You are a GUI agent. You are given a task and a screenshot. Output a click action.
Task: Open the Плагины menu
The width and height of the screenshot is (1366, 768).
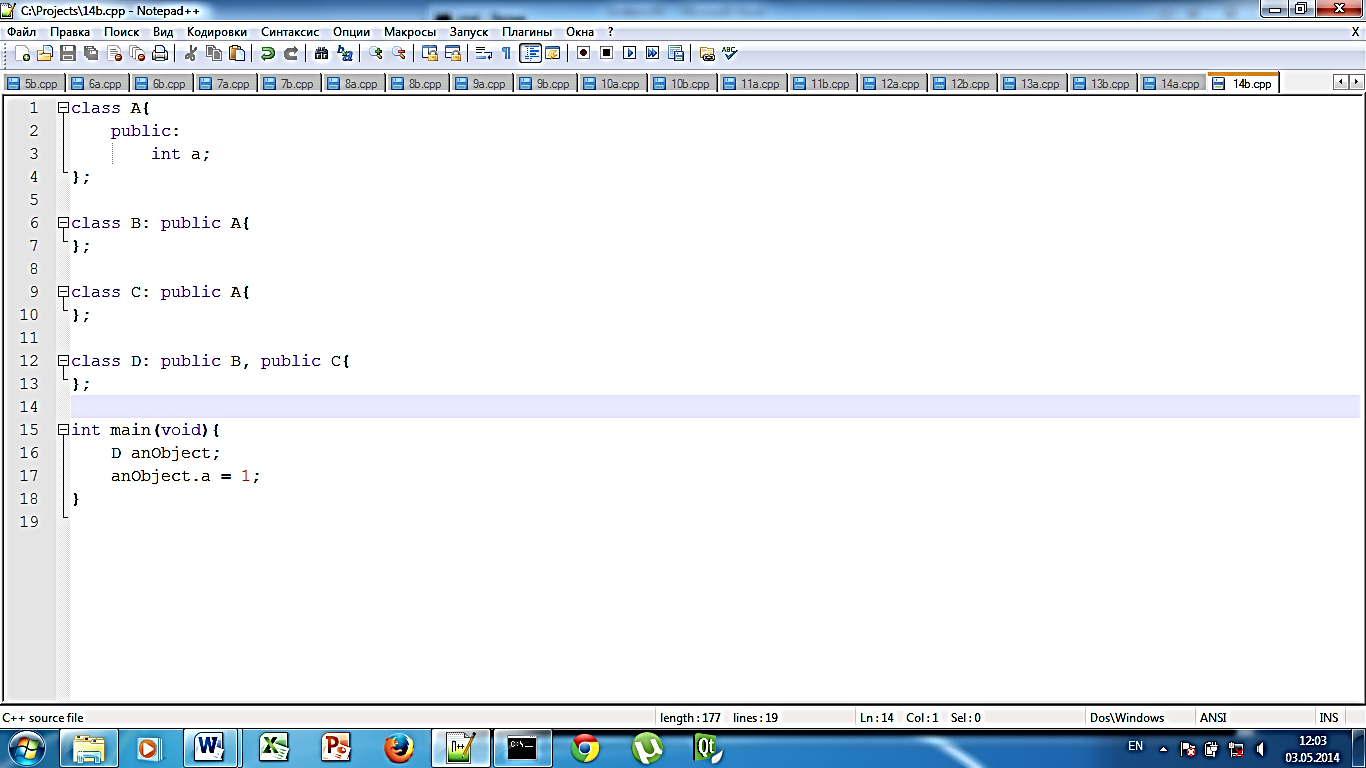[527, 32]
